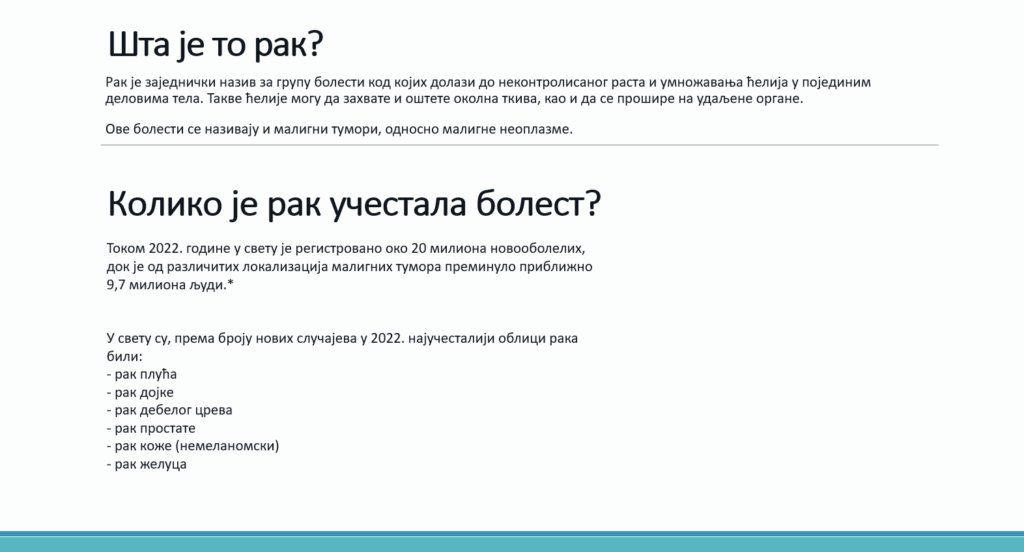Select the list item "рак плућа"
The width and height of the screenshot is (1024, 552).
coord(146,374)
